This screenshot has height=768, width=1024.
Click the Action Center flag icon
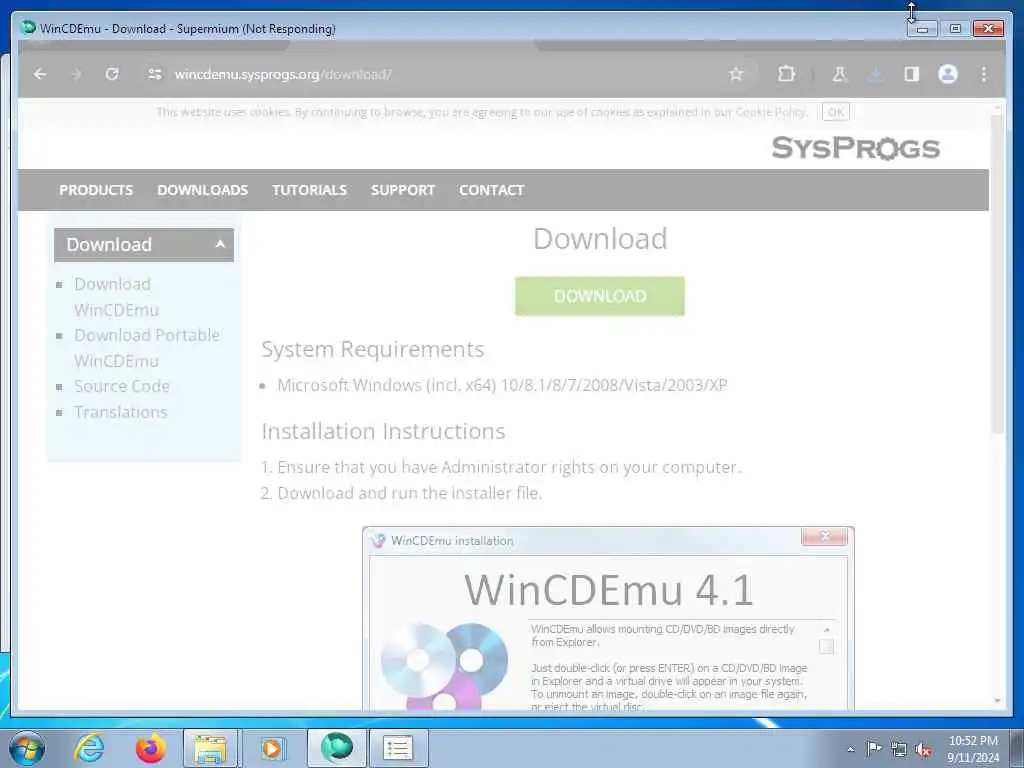pos(874,748)
